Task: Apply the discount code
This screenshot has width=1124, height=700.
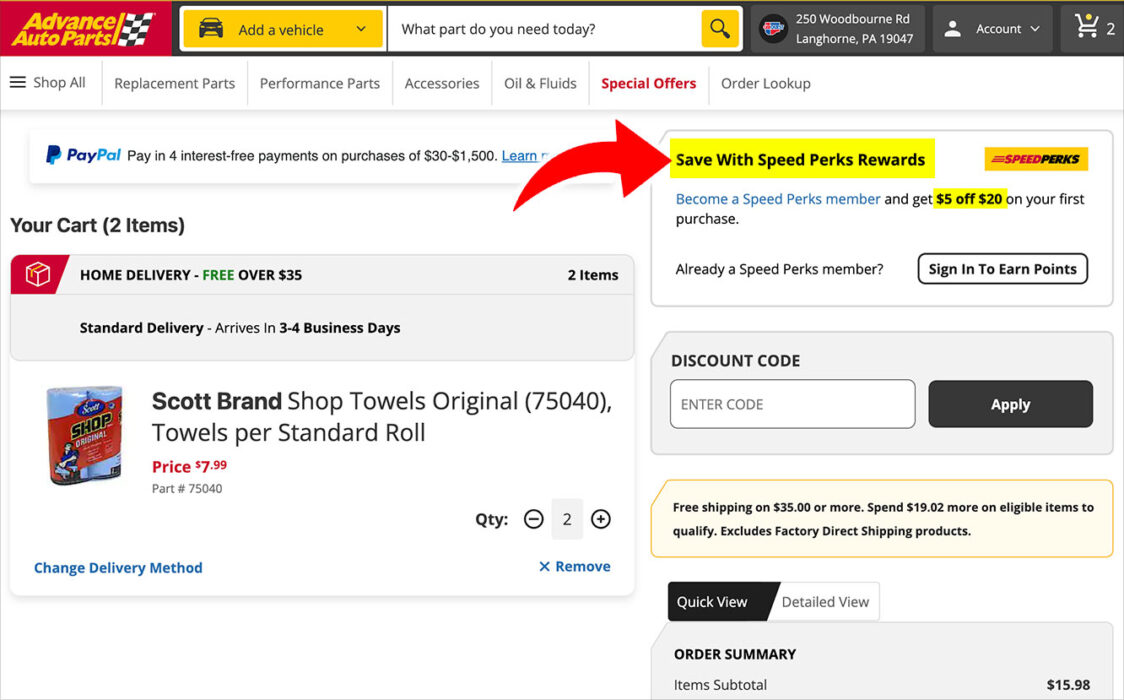Action: click(1010, 404)
